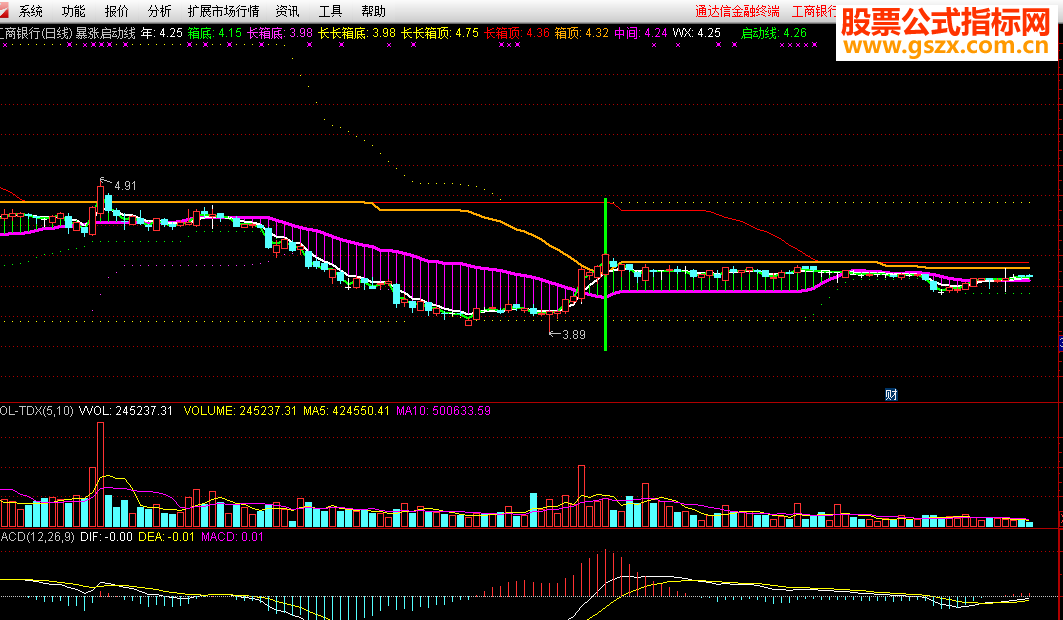
Task: Open the 报价 menu
Action: point(116,11)
